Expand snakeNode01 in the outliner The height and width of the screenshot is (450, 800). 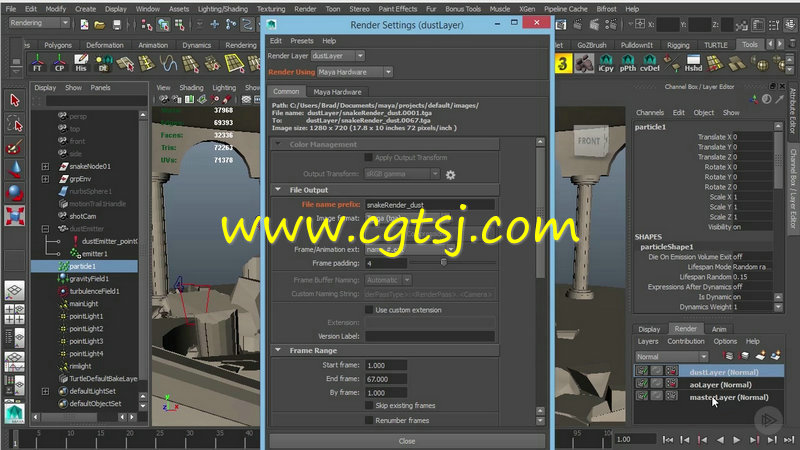[45, 166]
